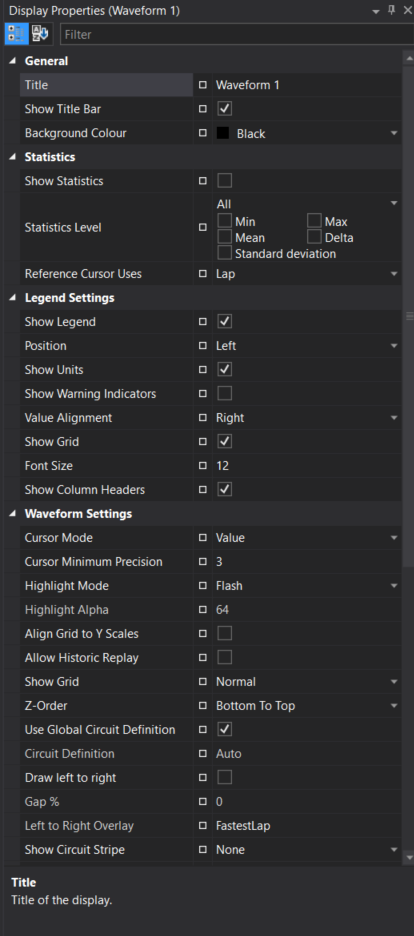Enable Show Statistics checkbox

click(224, 181)
